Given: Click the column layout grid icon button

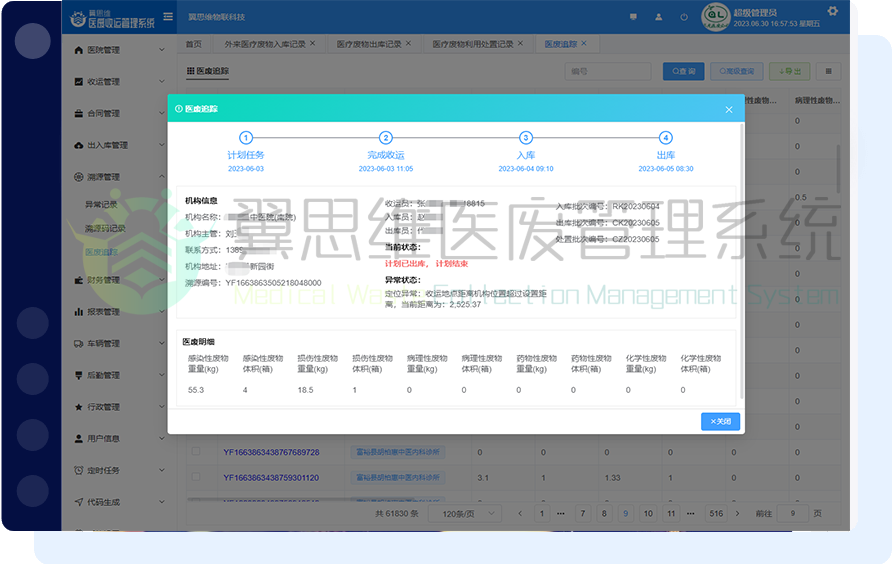Looking at the screenshot, I should coord(827,71).
